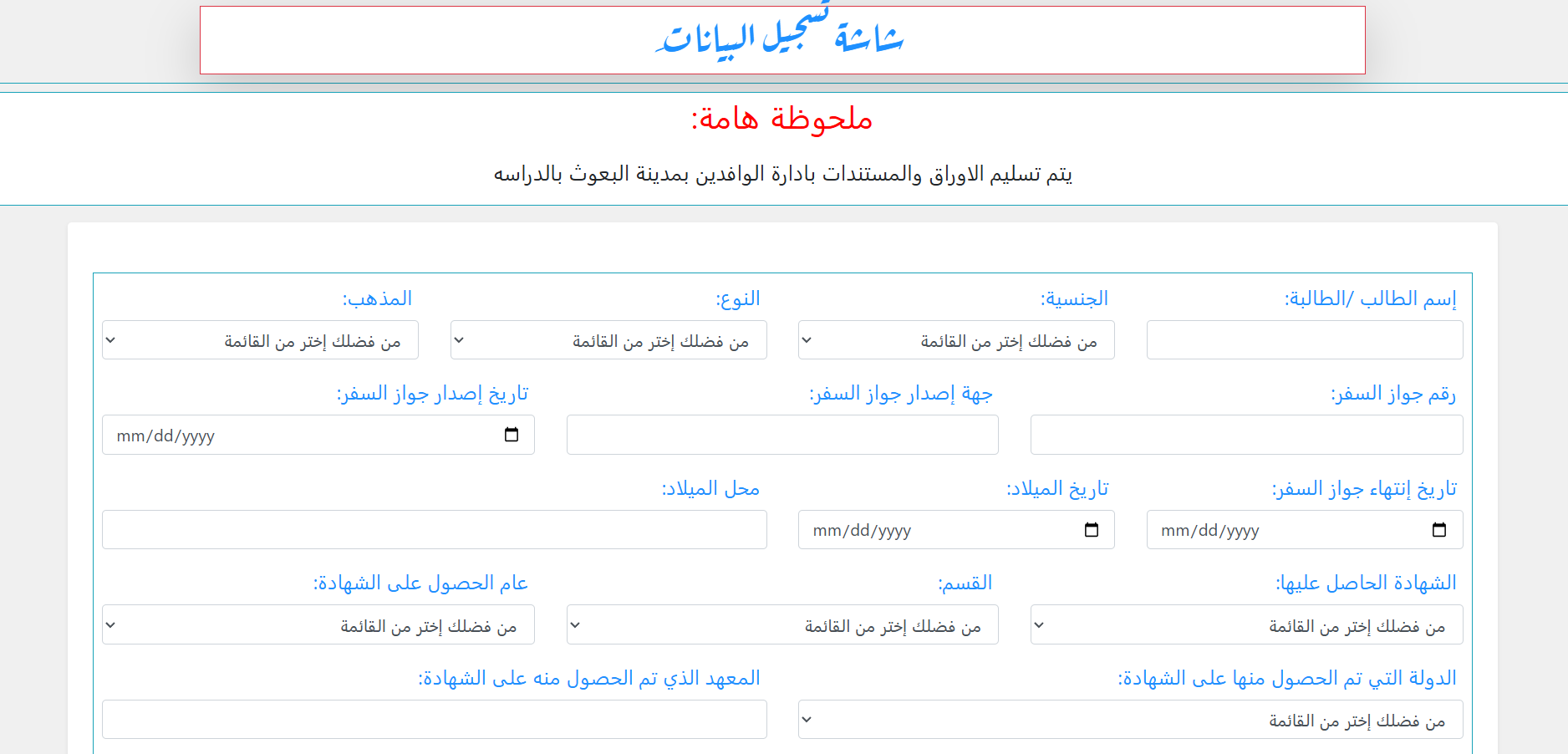Focus the تاريخ الميلاد date field
The image size is (1568, 754).
956,530
